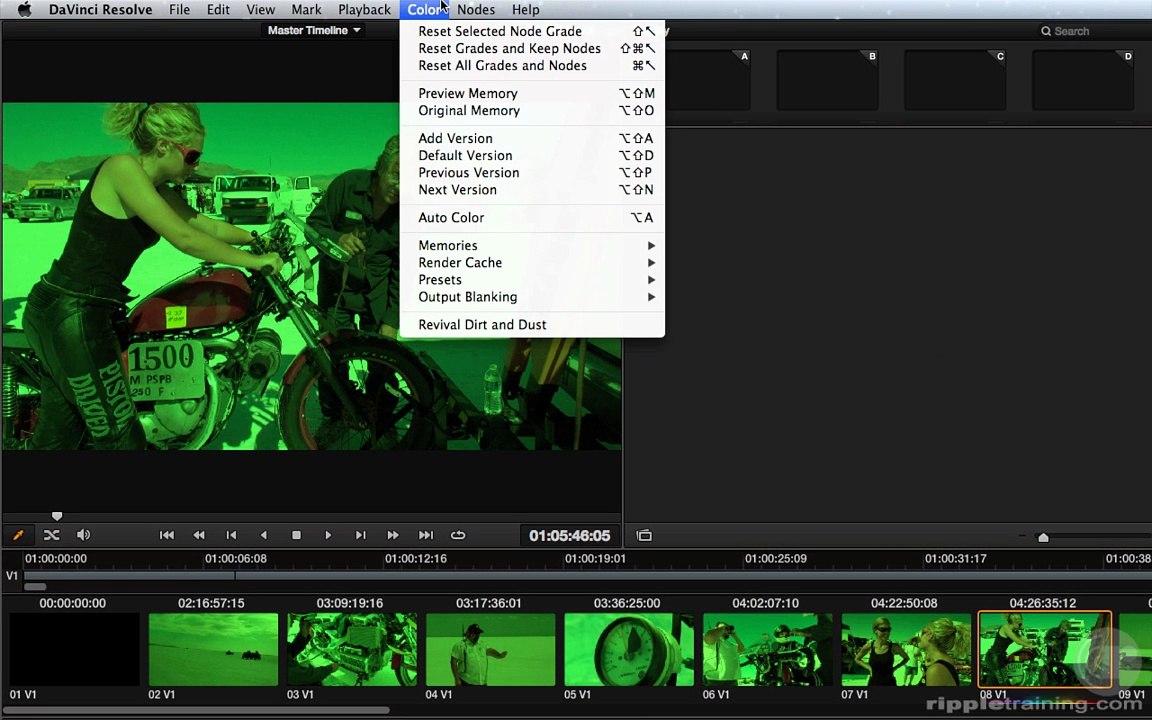Step back to previous clip
Screen dimensions: 1152x720
point(231,535)
